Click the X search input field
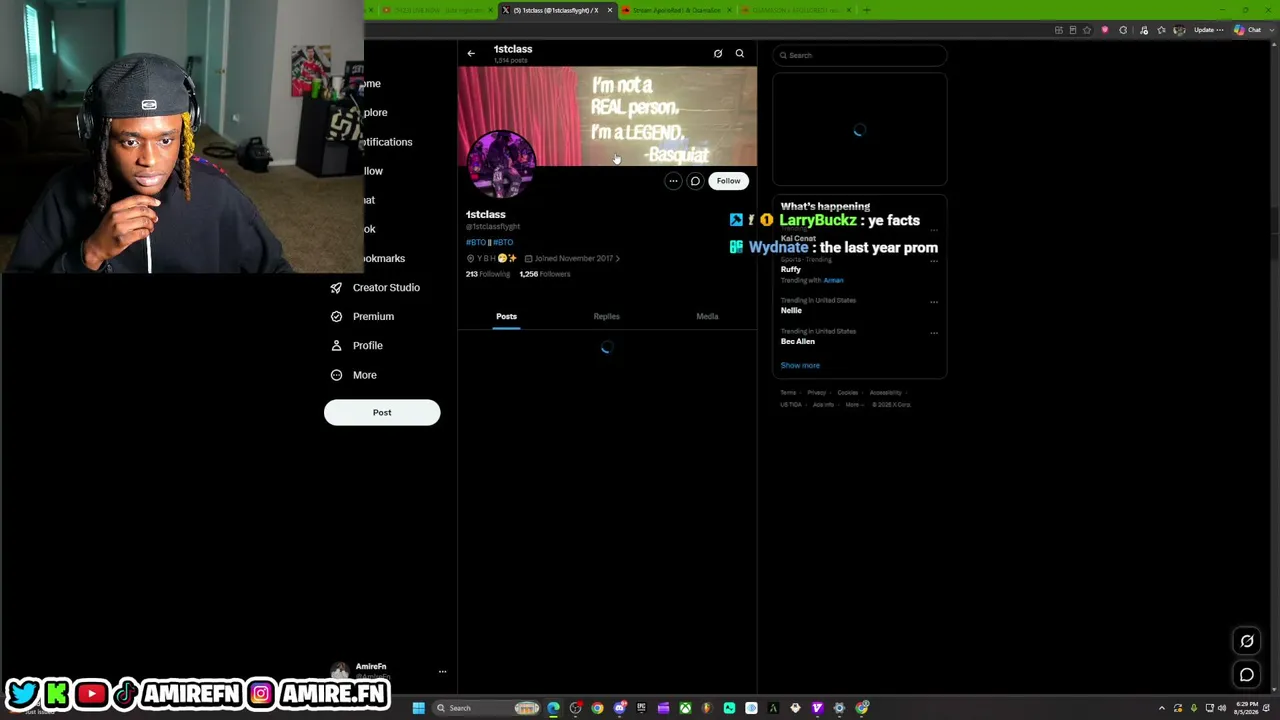Image resolution: width=1280 pixels, height=720 pixels. click(x=859, y=55)
